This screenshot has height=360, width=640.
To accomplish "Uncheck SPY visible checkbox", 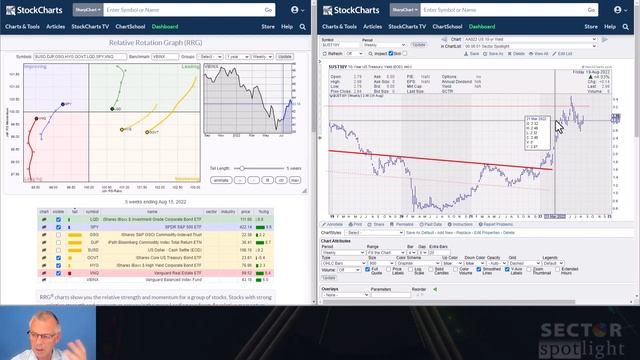I will click(58, 227).
